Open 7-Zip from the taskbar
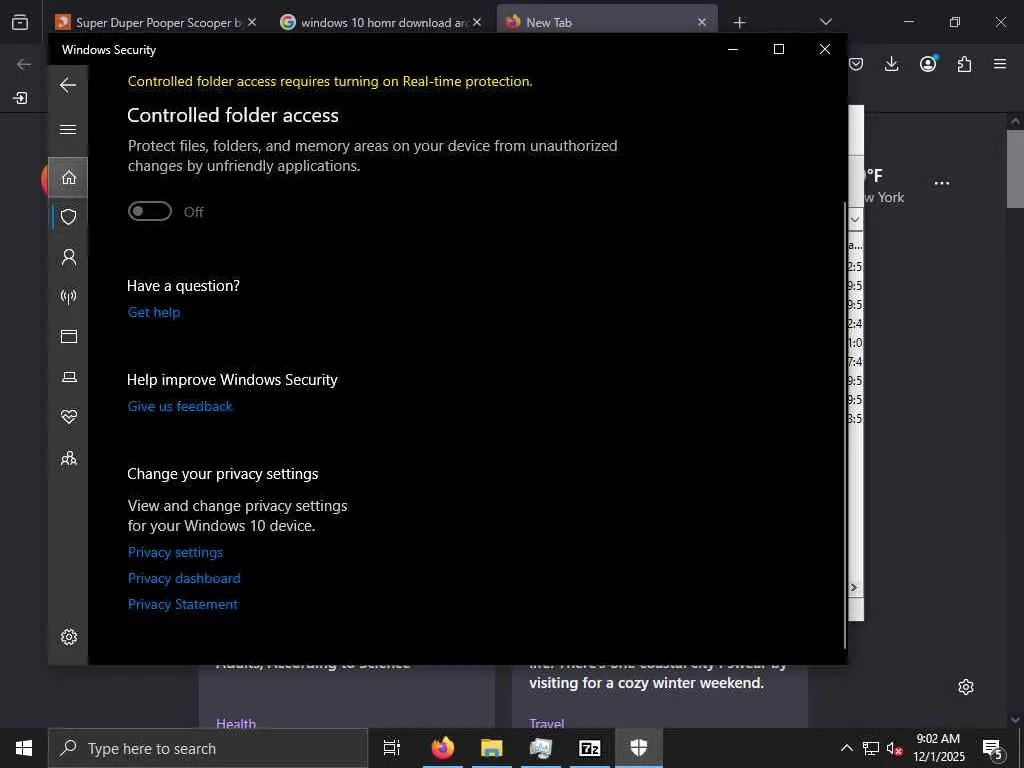 point(590,748)
